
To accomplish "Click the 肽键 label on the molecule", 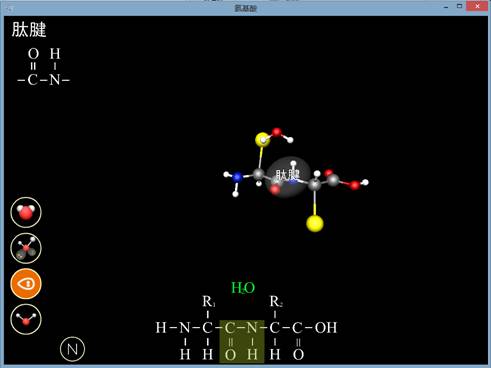I will tap(287, 175).
